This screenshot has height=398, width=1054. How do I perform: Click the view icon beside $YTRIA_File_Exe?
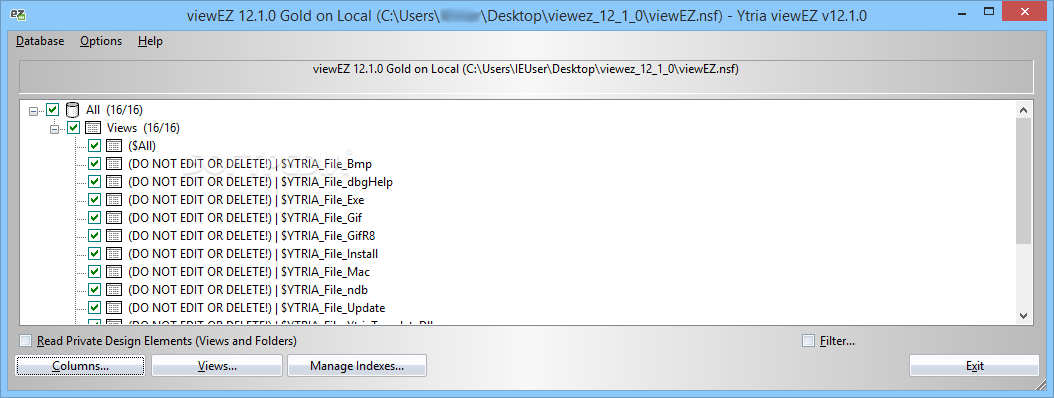(114, 200)
